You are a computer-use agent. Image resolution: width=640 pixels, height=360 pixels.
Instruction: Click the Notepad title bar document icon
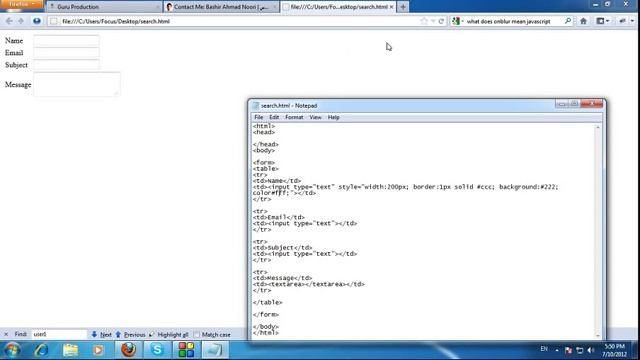click(x=256, y=106)
